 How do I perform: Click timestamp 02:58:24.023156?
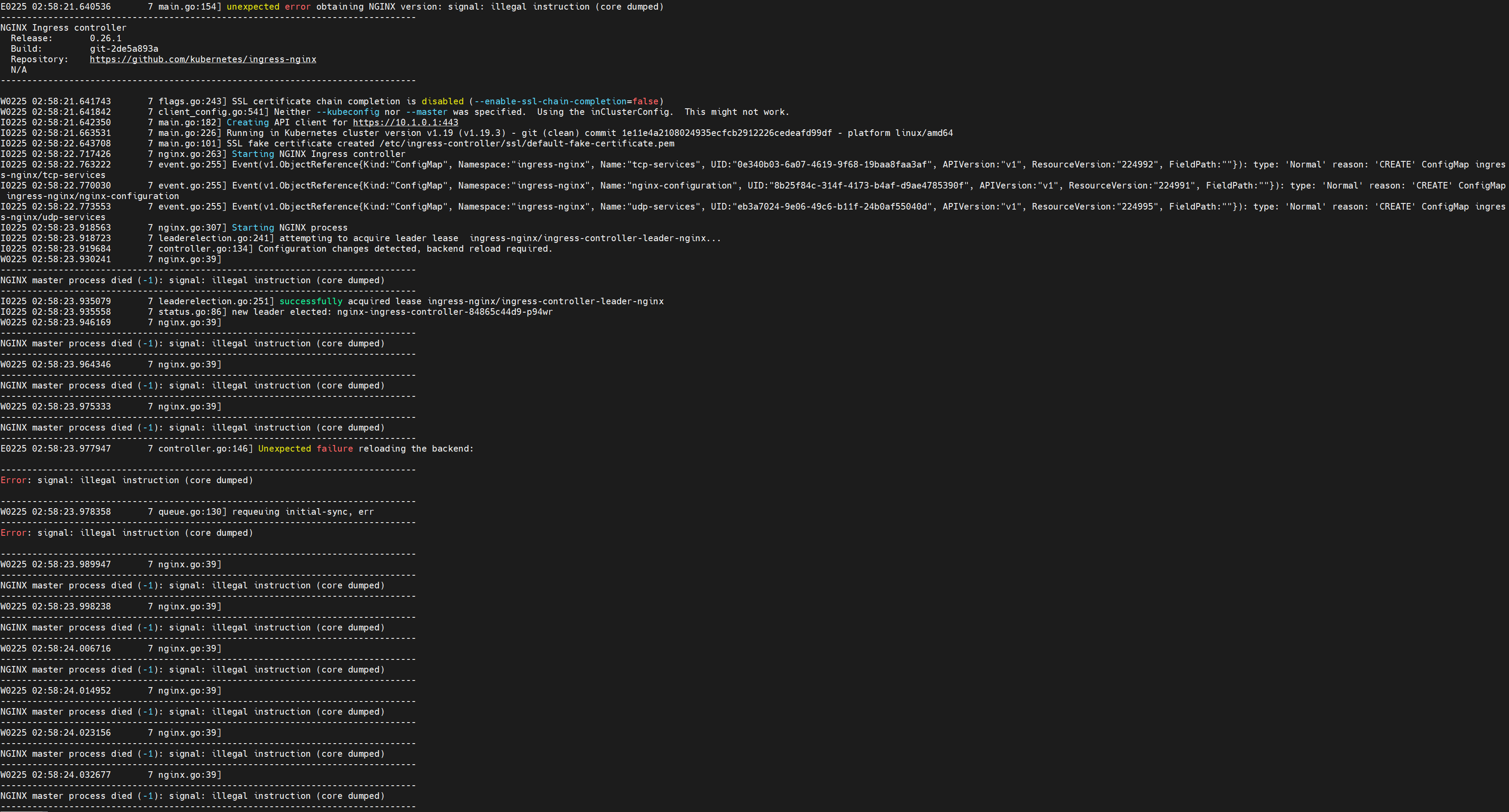tap(71, 733)
